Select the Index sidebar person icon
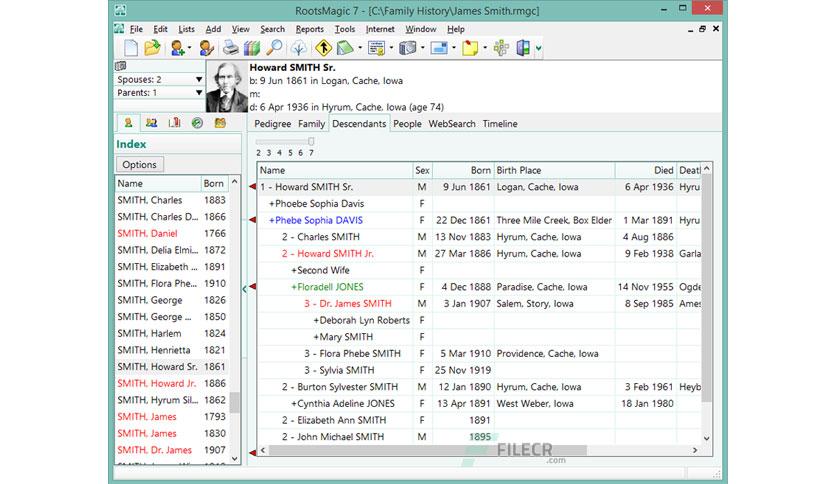 point(128,123)
